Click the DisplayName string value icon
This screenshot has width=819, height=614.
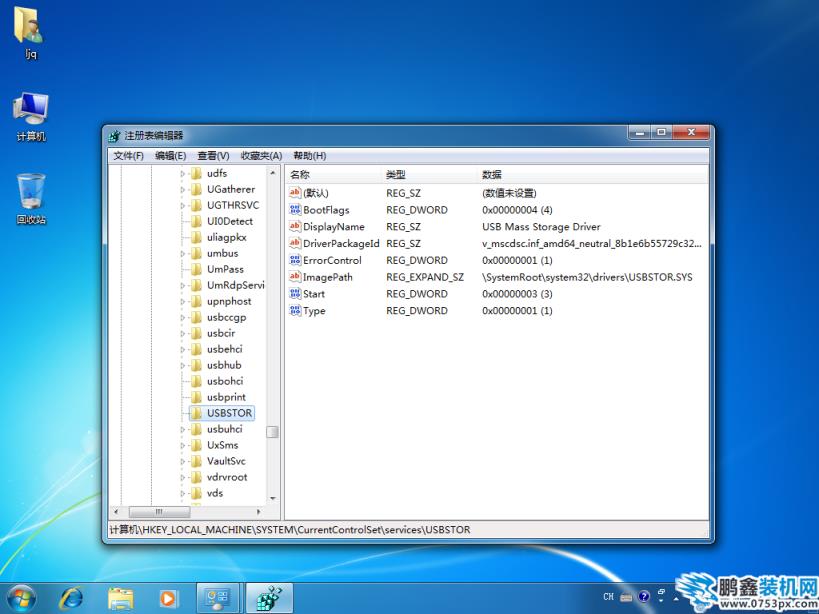(295, 227)
